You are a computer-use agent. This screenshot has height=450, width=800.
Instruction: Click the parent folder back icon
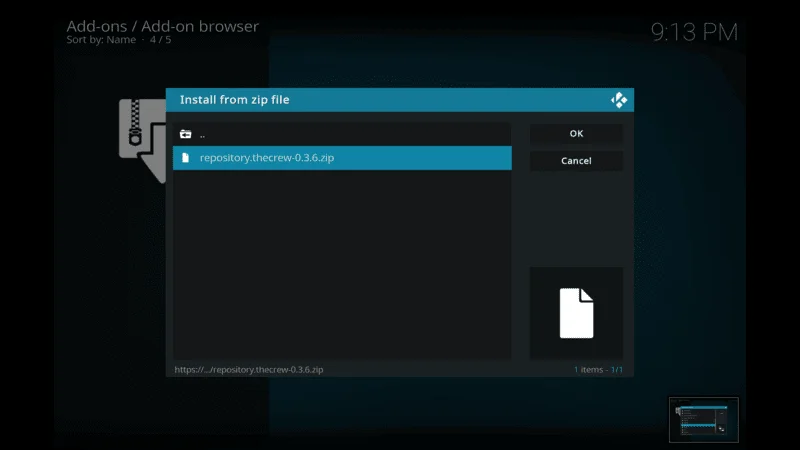[x=186, y=134]
